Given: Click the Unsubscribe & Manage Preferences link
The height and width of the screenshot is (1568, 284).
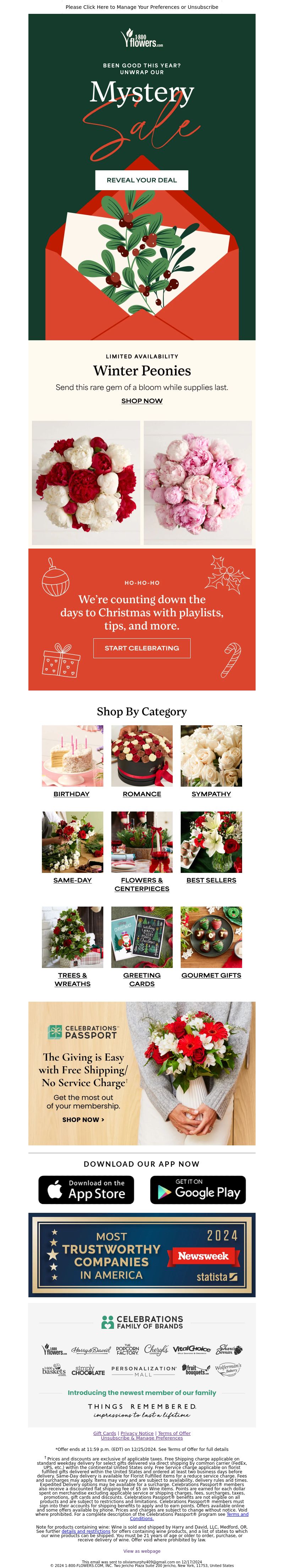Looking at the screenshot, I should click(x=142, y=1438).
